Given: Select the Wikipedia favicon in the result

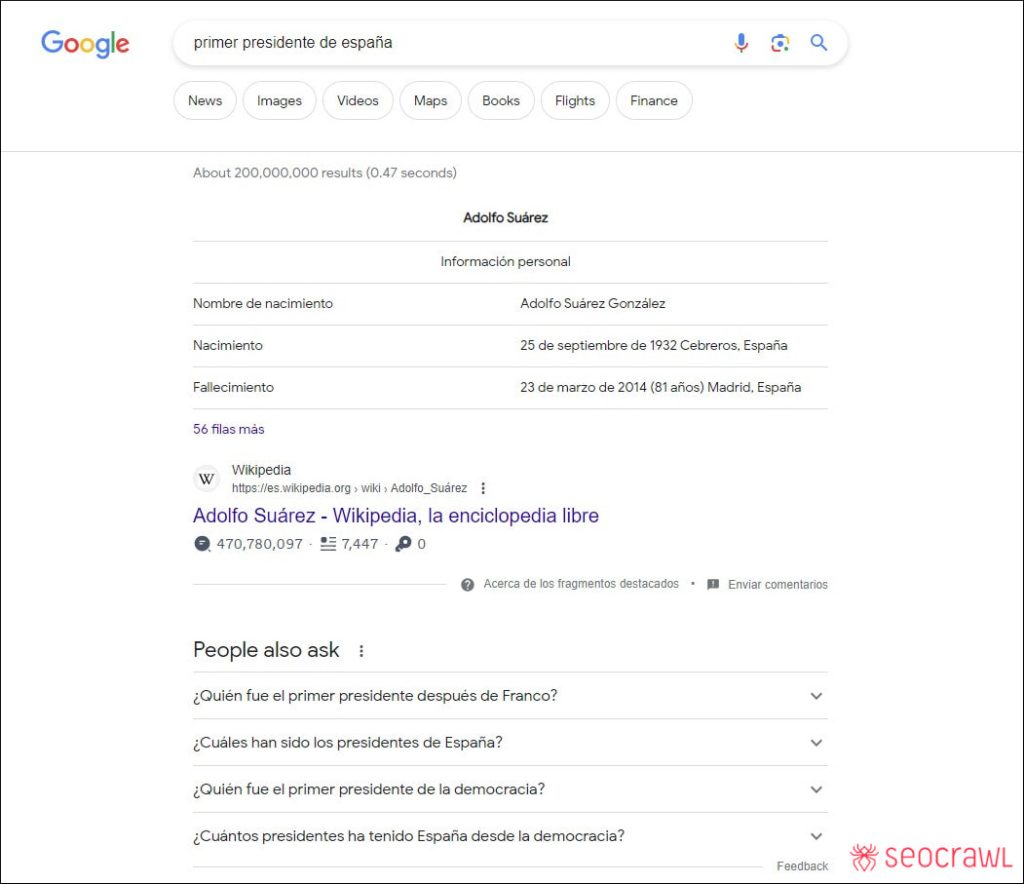Looking at the screenshot, I should [x=206, y=478].
